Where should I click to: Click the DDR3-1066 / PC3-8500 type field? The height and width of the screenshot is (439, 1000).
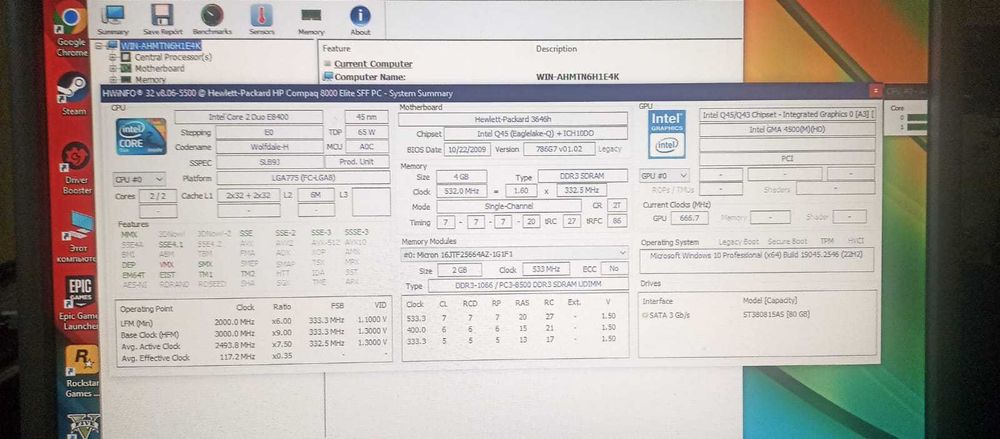coord(528,285)
